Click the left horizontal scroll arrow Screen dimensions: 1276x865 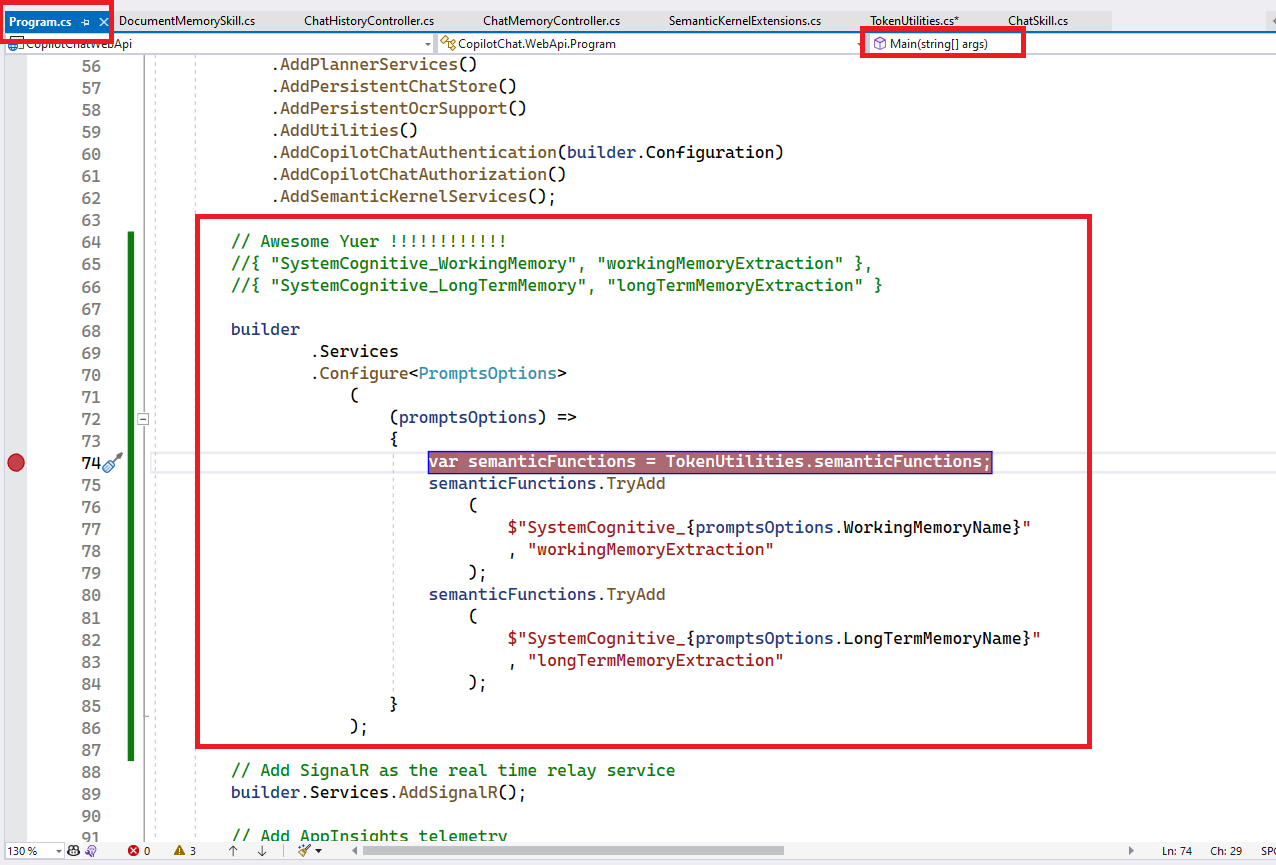351,851
